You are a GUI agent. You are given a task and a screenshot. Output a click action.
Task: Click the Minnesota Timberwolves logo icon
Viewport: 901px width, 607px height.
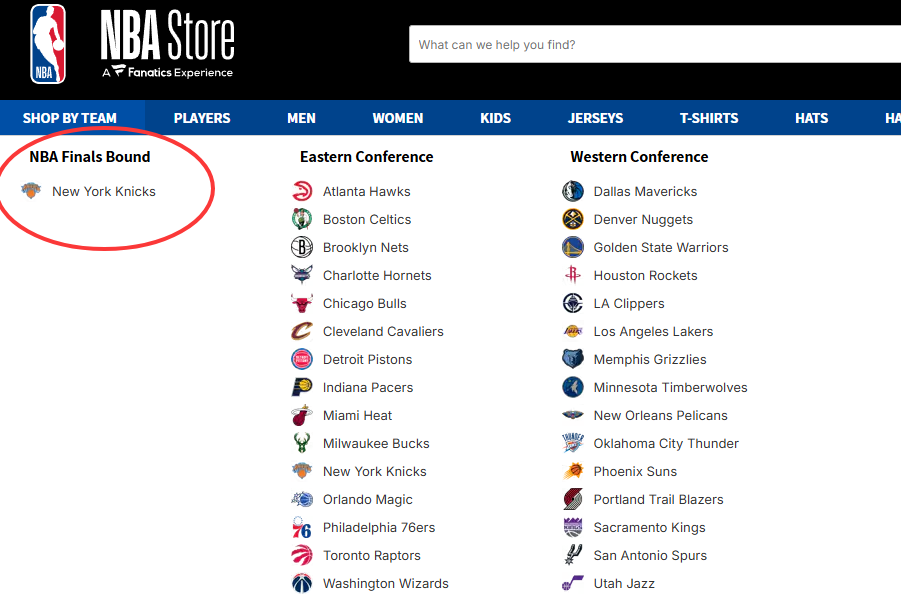[573, 387]
